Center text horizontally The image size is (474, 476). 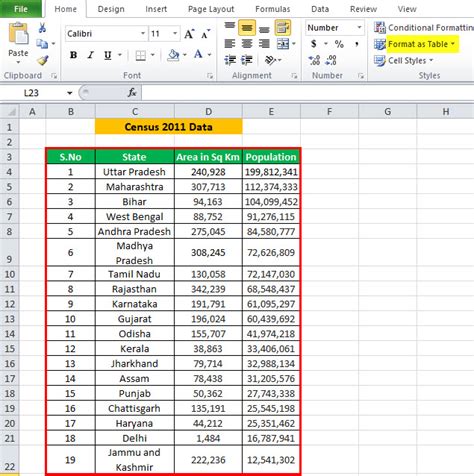247,44
